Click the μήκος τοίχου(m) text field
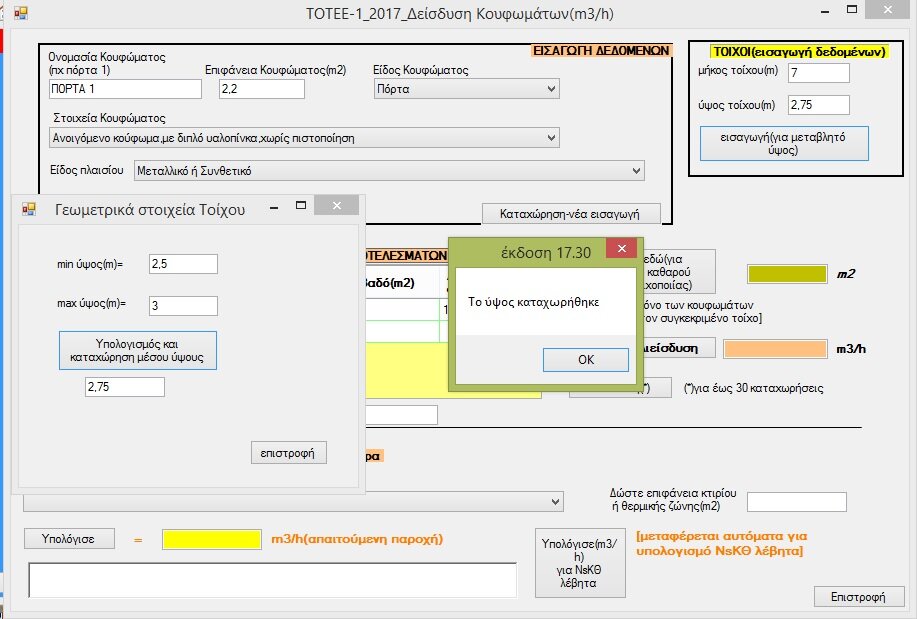This screenshot has height=619, width=917. coord(818,73)
